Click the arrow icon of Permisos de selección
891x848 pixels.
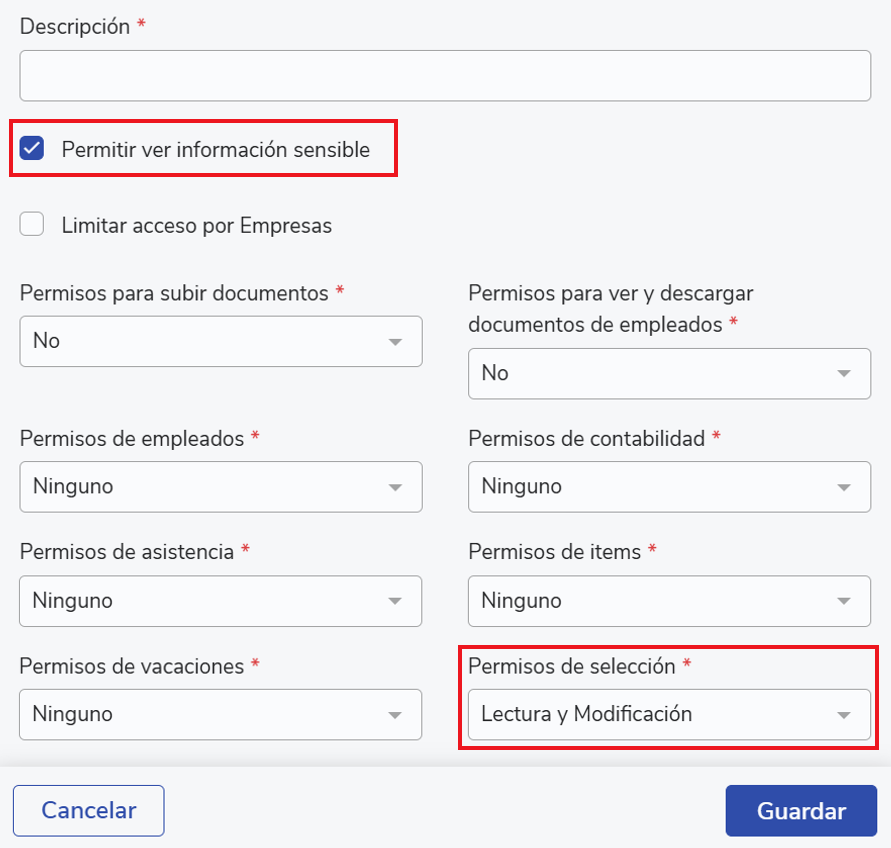tap(844, 716)
